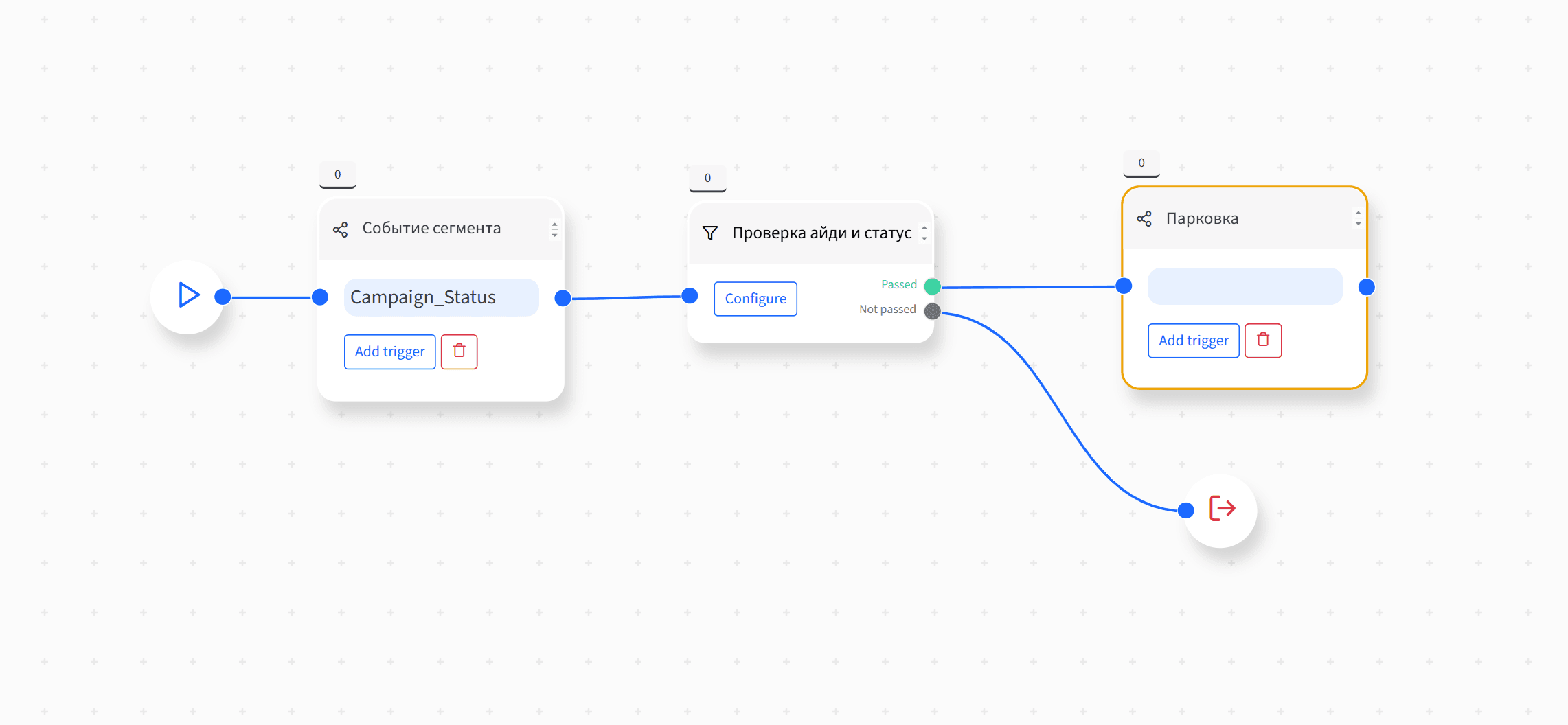Delete trigger in the Парковка node
The image size is (1568, 725).
point(1263,341)
